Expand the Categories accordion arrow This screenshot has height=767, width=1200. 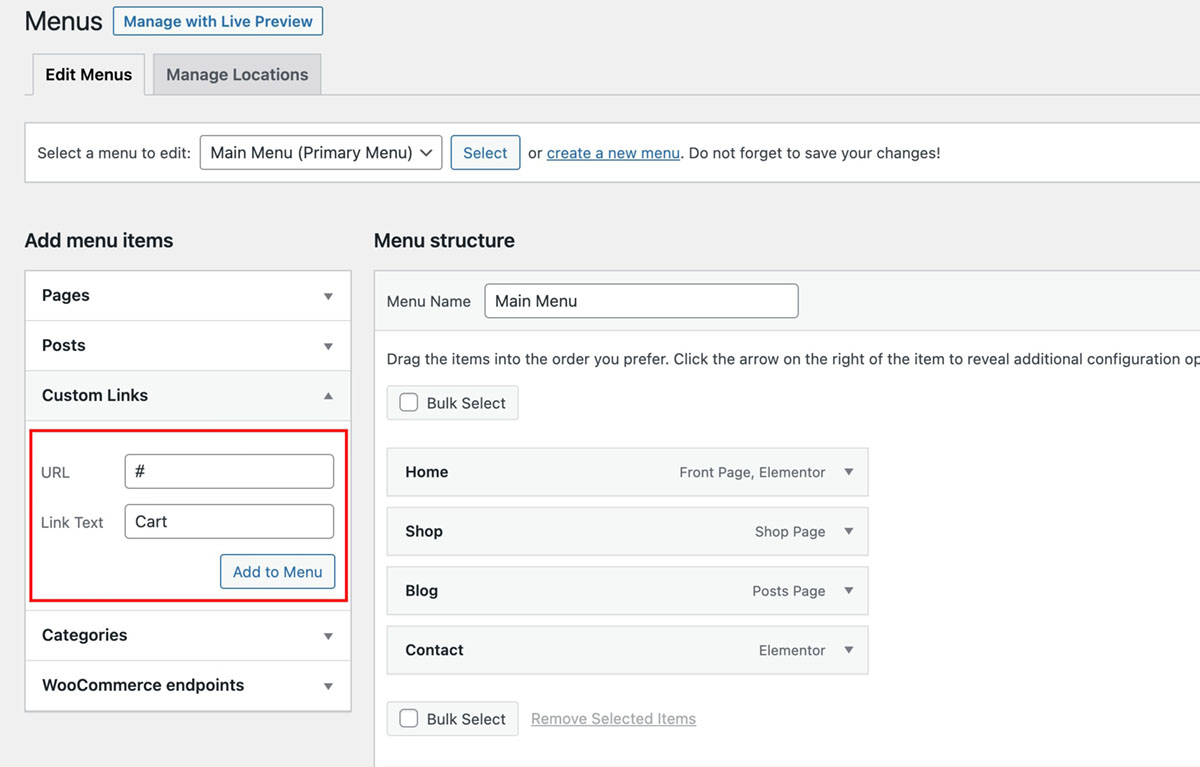pos(328,636)
